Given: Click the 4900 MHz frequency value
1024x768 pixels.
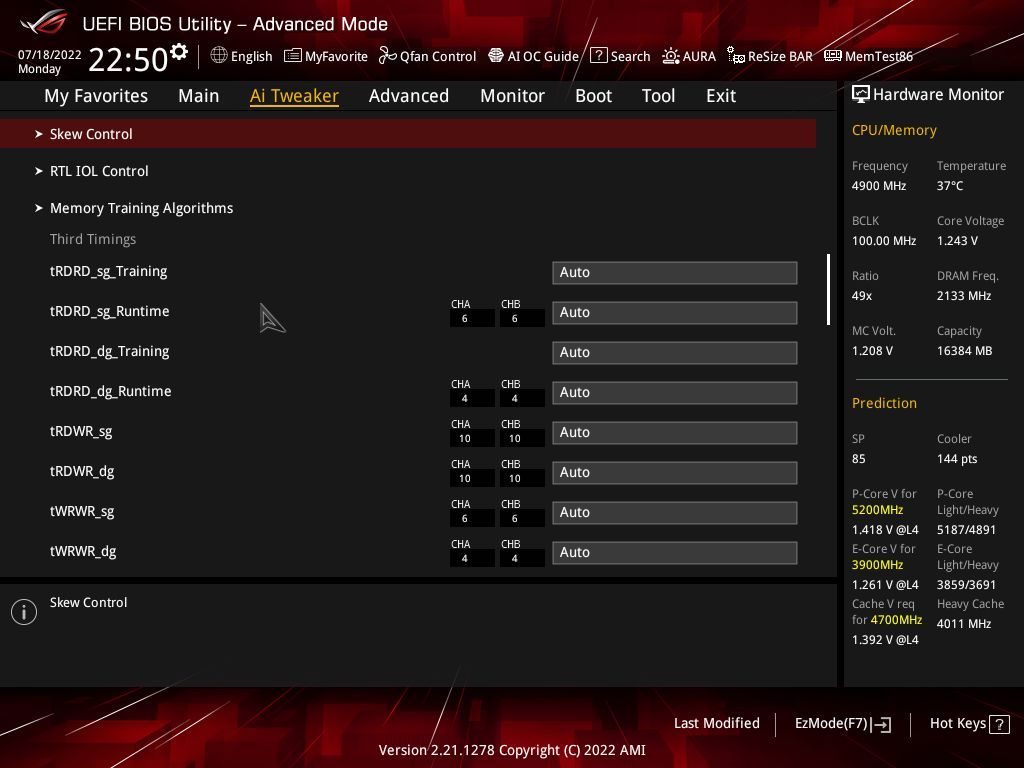Looking at the screenshot, I should [878, 186].
